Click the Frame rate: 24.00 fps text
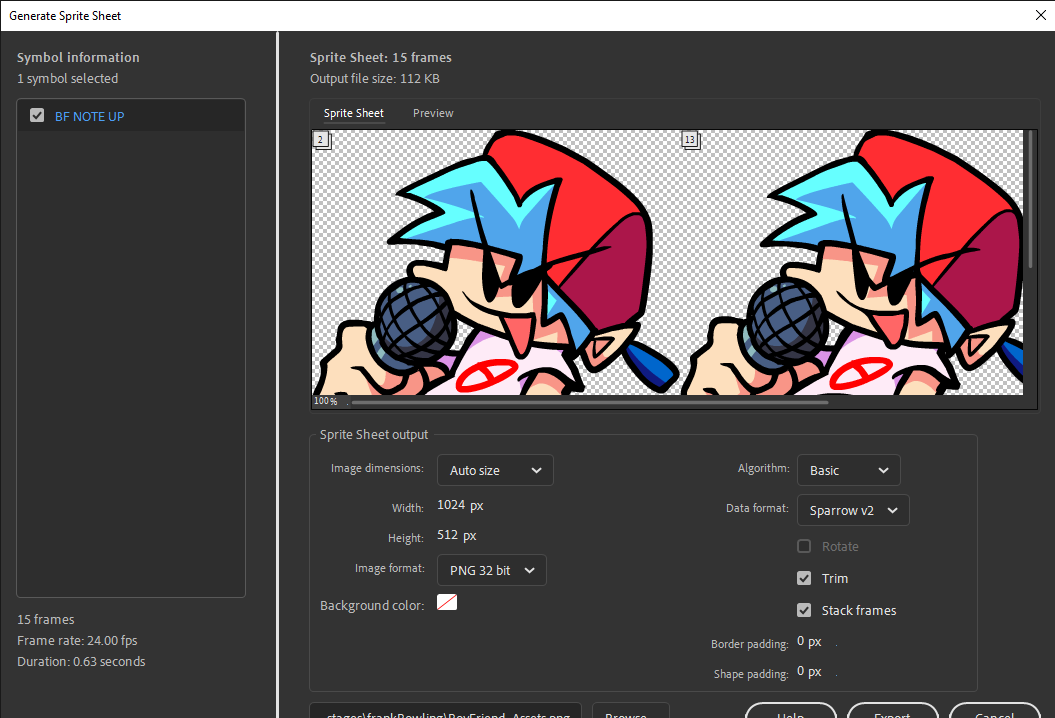This screenshot has width=1055, height=718. 77,641
